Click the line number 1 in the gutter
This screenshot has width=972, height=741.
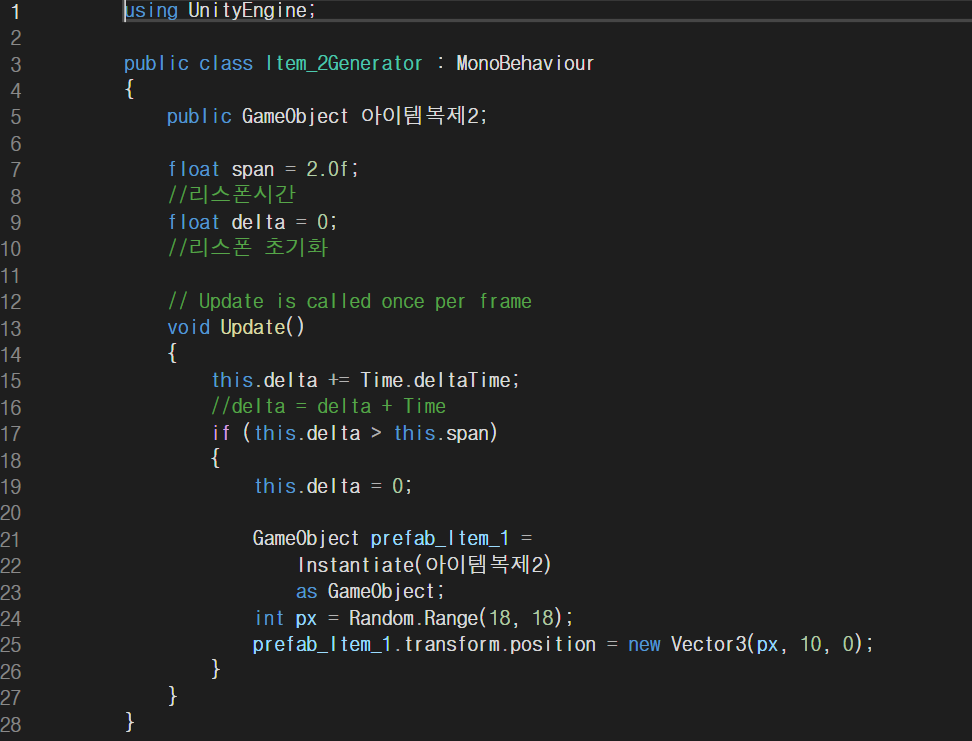point(15,12)
